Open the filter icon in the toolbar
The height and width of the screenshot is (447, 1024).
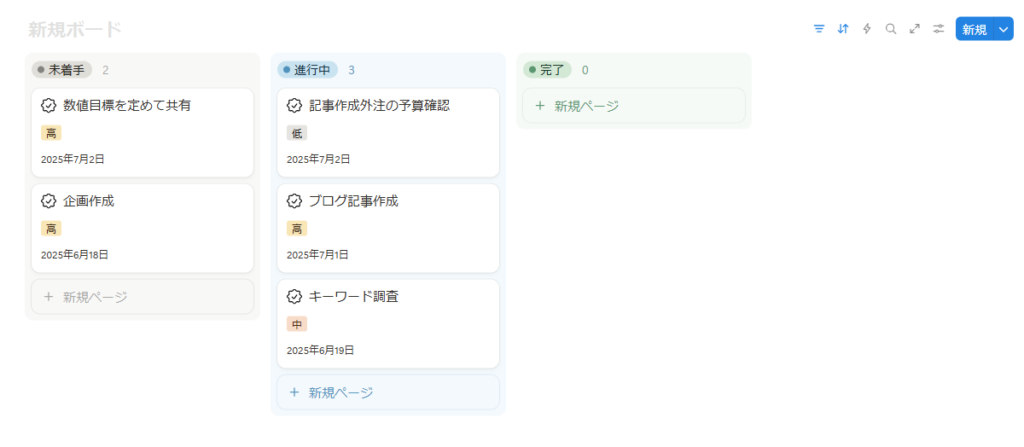point(819,29)
